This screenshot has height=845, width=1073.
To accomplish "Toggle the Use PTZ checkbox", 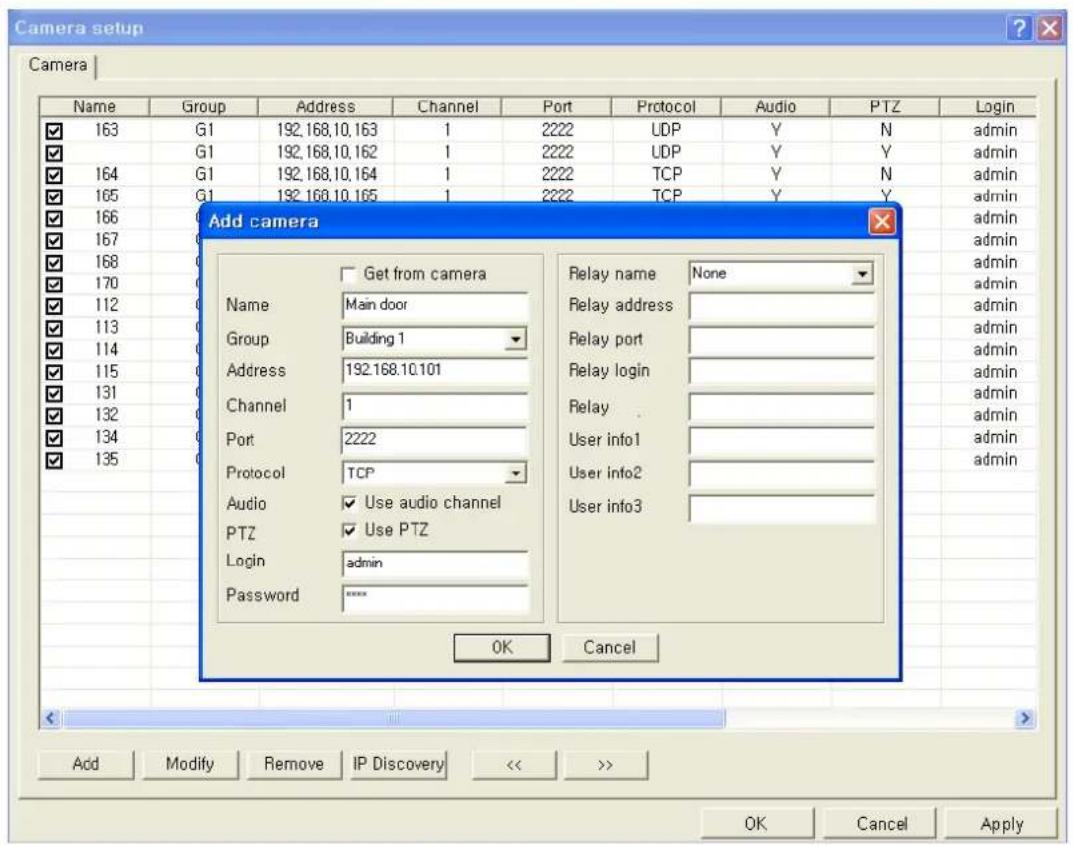I will click(x=349, y=530).
